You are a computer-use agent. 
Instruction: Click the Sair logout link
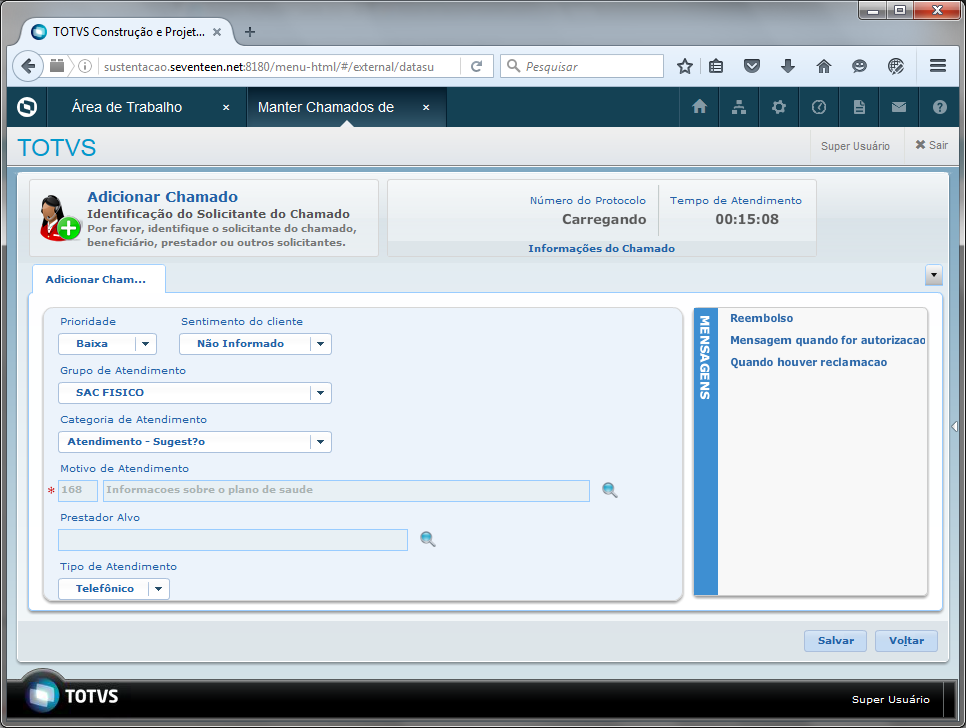(932, 145)
